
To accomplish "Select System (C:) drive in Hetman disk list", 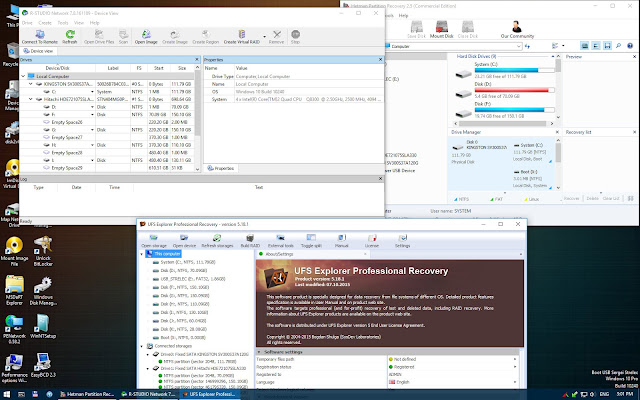I will point(504,71).
